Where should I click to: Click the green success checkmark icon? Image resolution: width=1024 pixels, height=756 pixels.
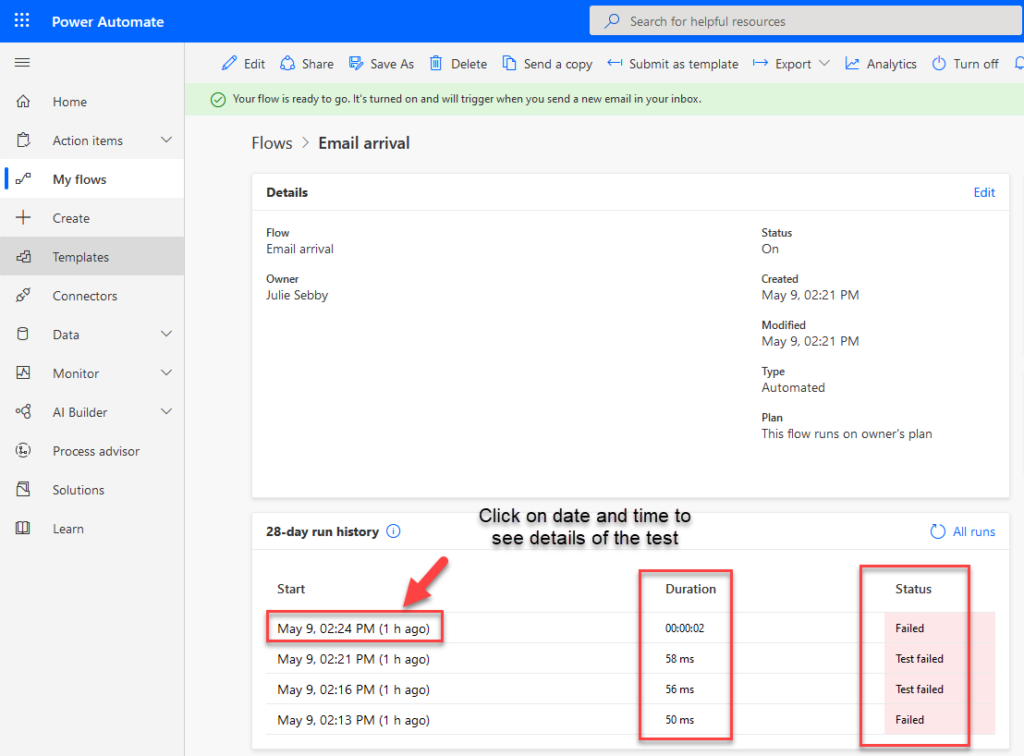point(218,99)
